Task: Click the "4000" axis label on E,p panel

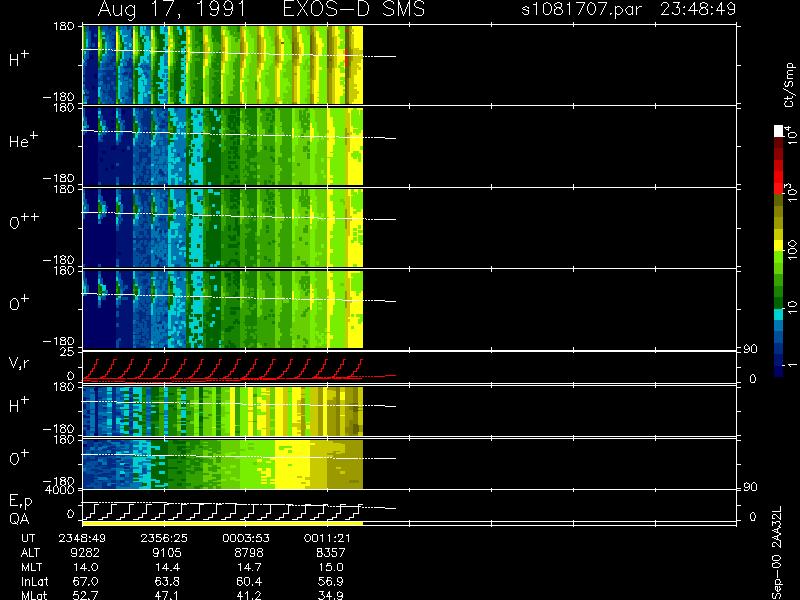Action: click(60, 490)
